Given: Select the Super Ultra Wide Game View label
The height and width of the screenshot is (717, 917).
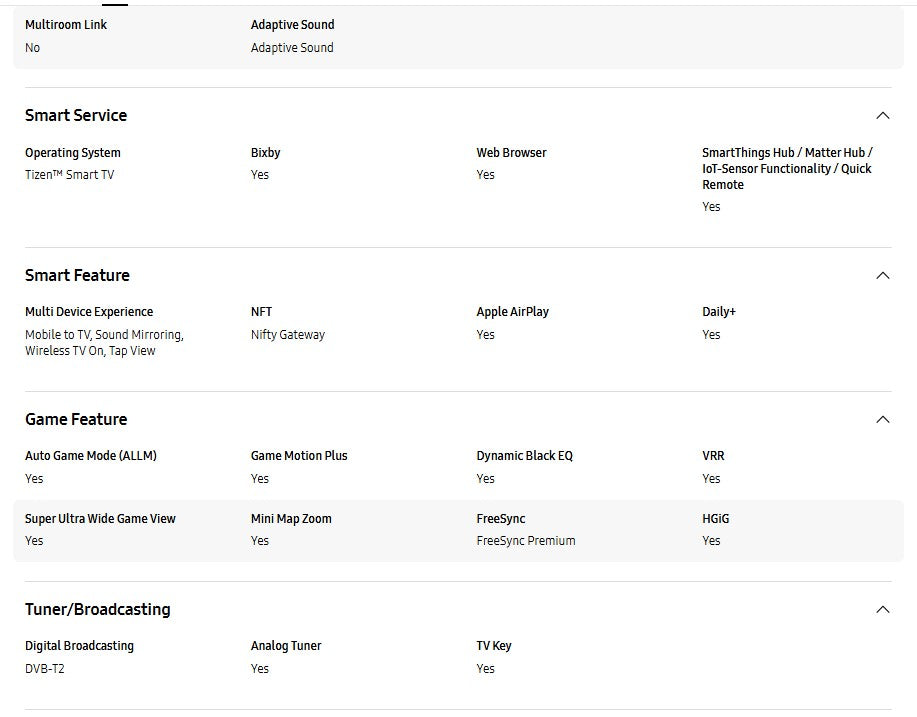Looking at the screenshot, I should (x=100, y=519).
